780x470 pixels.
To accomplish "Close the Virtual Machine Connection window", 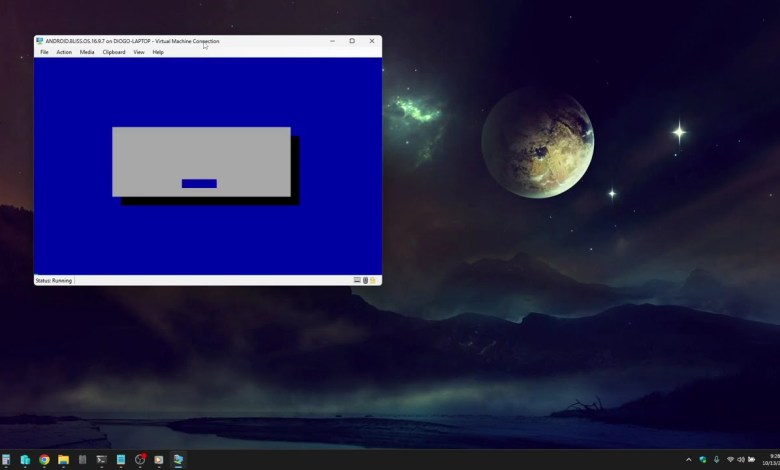I will [x=372, y=41].
